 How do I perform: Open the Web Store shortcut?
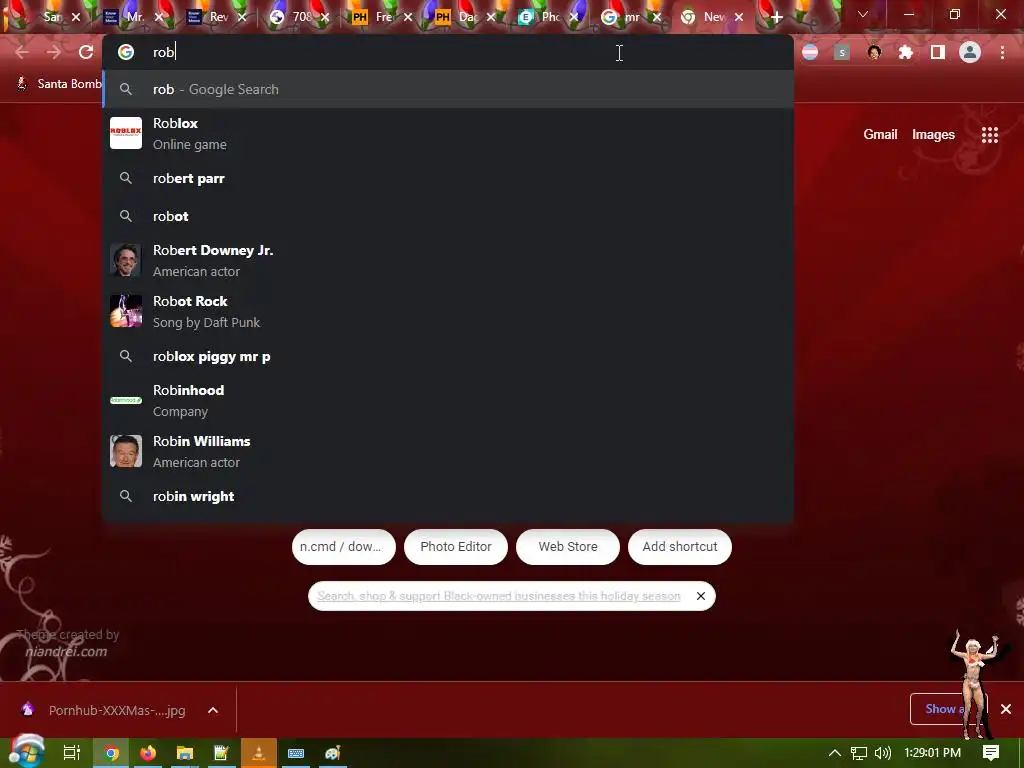(x=568, y=547)
